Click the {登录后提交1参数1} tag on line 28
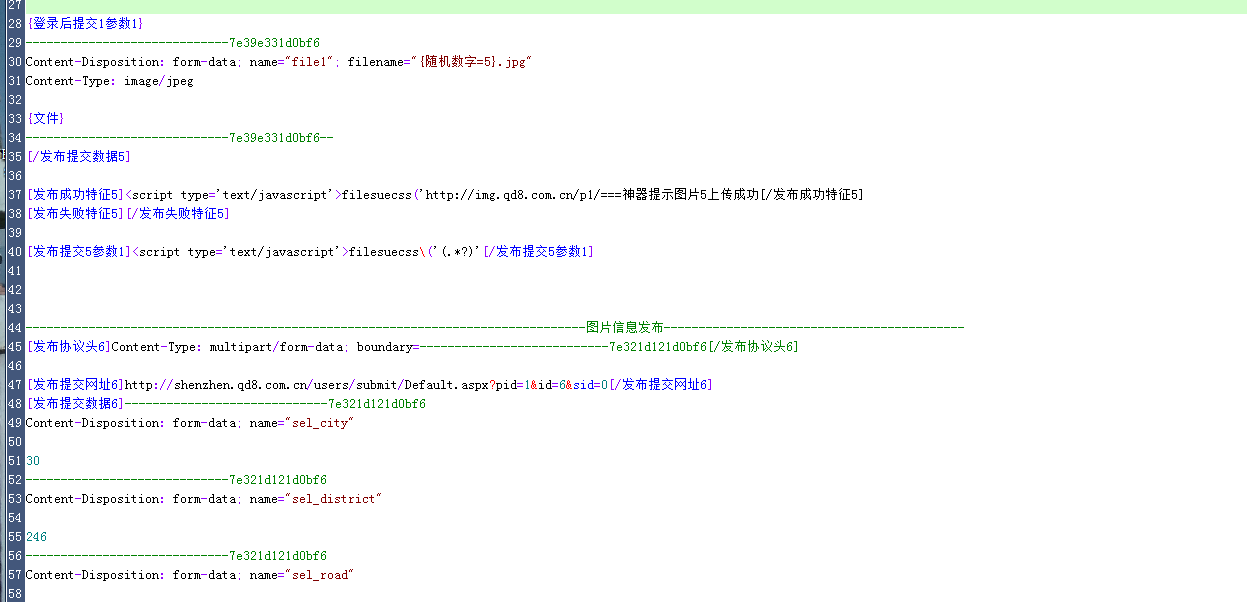Screen dimensions: 1247x602 [85, 22]
